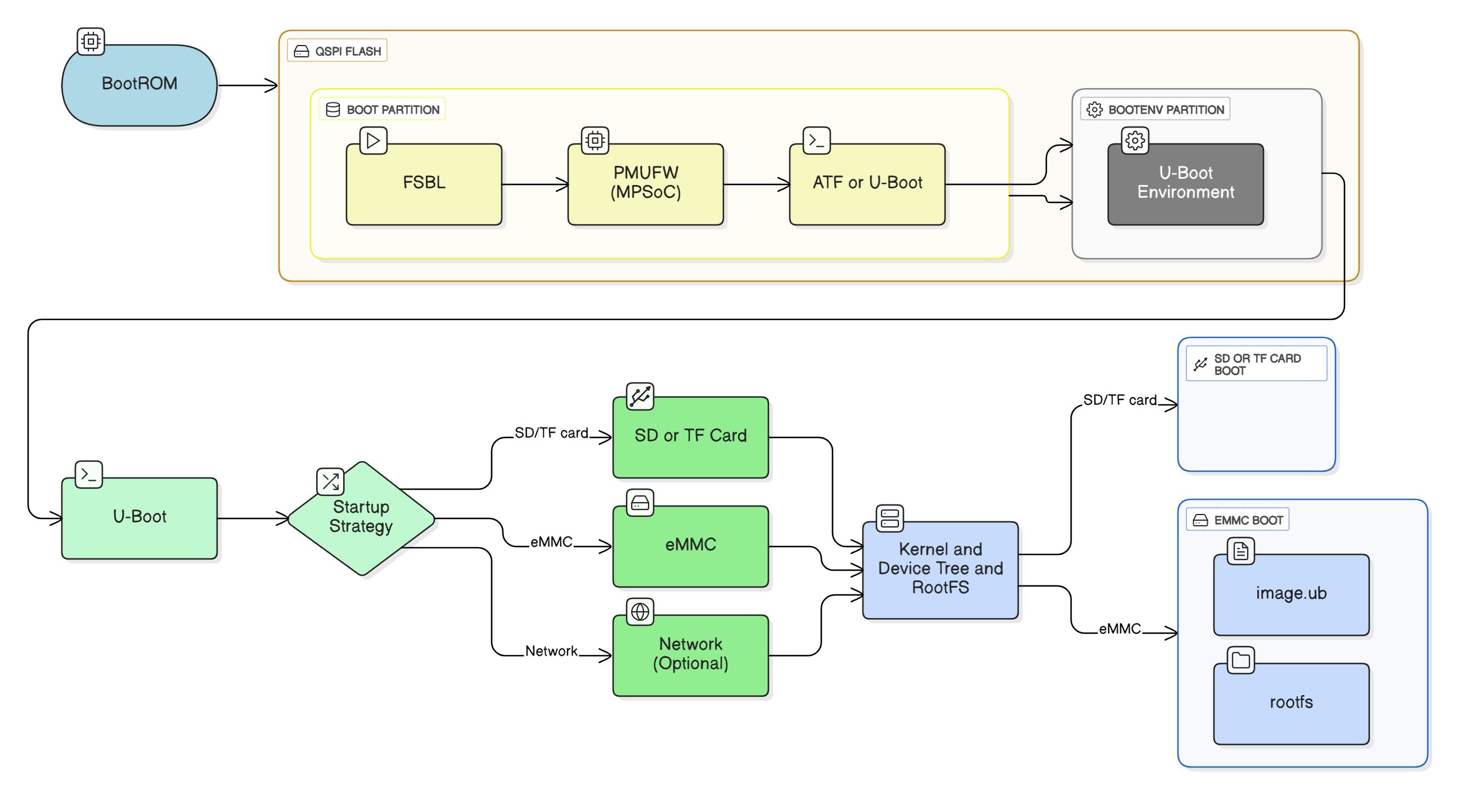The width and height of the screenshot is (1457, 812).
Task: Click terminal icon on ATF or U-Boot
Action: coord(817,140)
